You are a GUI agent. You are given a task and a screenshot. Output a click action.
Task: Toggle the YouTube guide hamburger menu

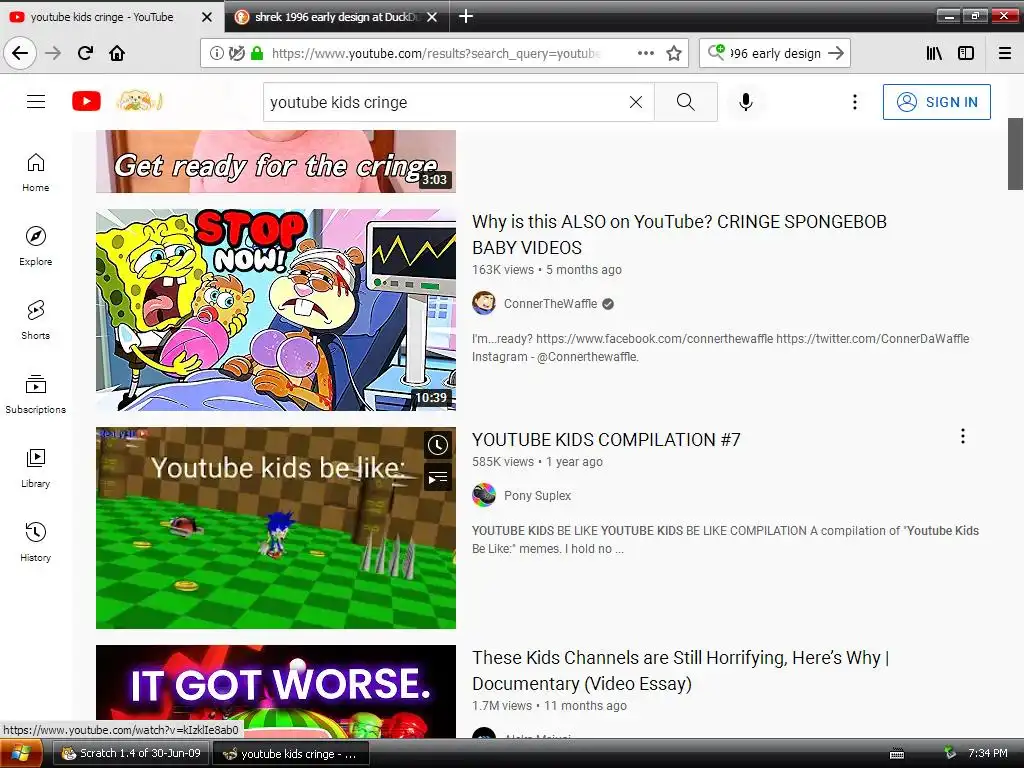(36, 102)
